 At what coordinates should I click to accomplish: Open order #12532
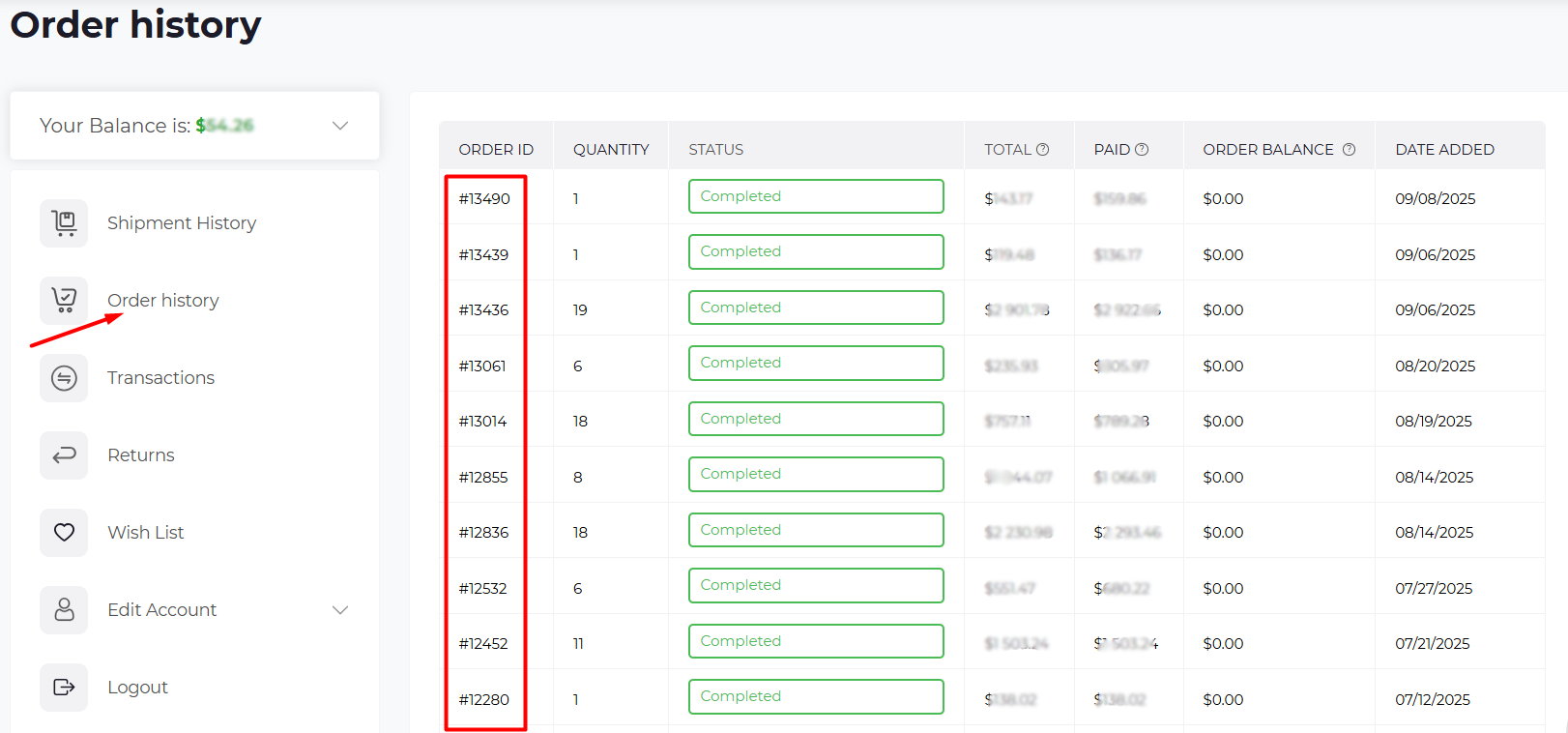tap(482, 589)
